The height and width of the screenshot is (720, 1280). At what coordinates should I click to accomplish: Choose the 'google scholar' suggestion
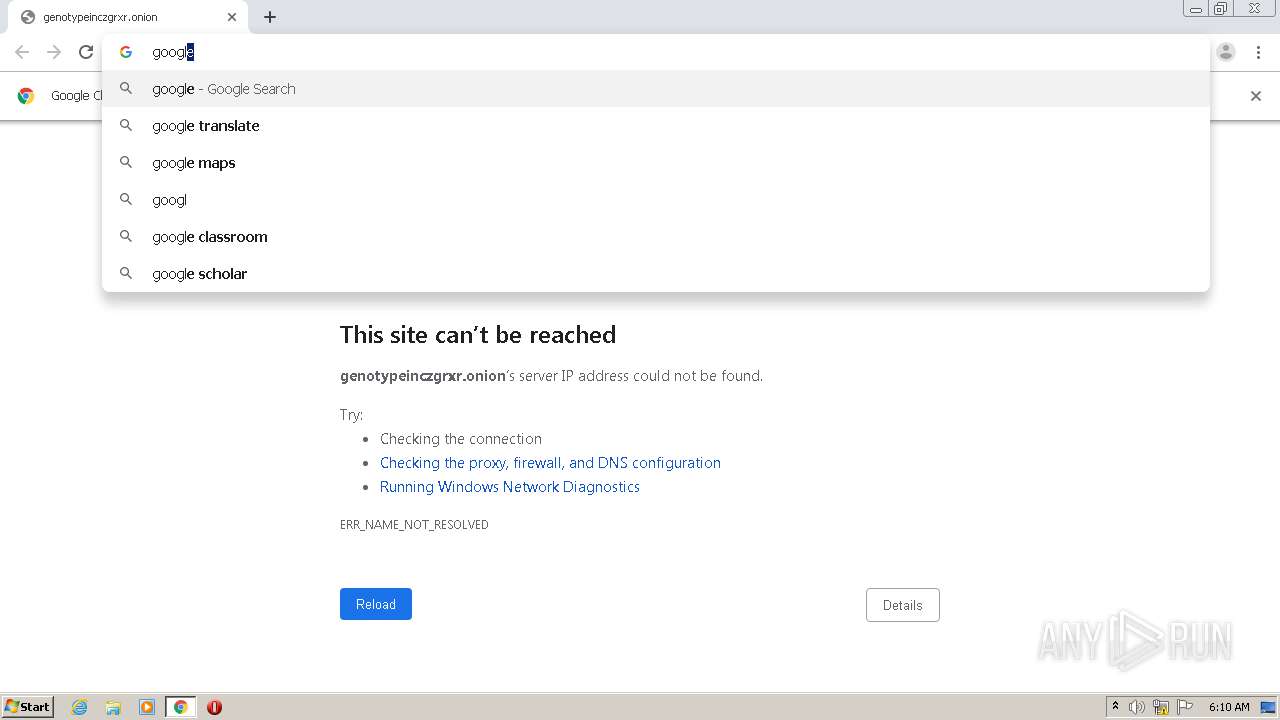(x=656, y=274)
